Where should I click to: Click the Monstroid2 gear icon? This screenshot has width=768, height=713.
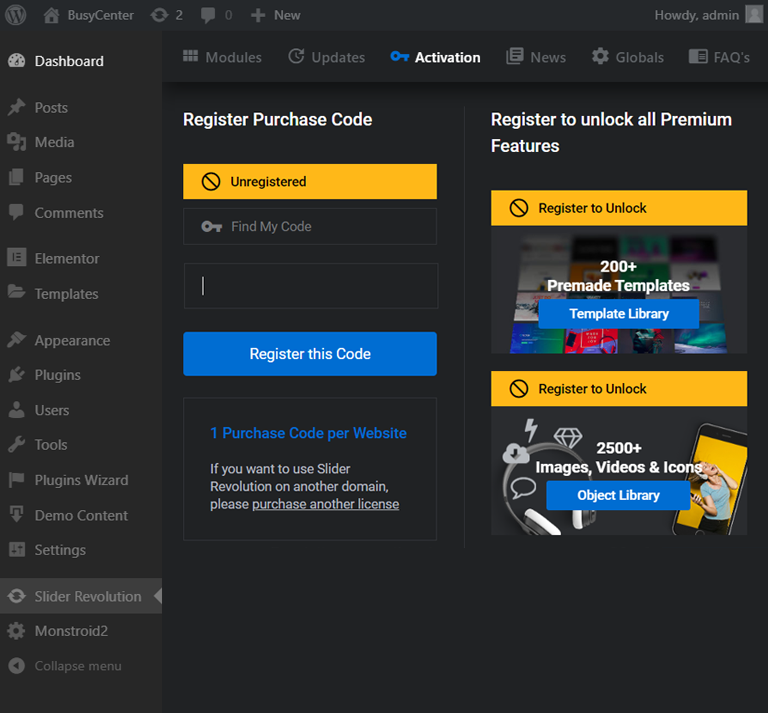[x=17, y=631]
